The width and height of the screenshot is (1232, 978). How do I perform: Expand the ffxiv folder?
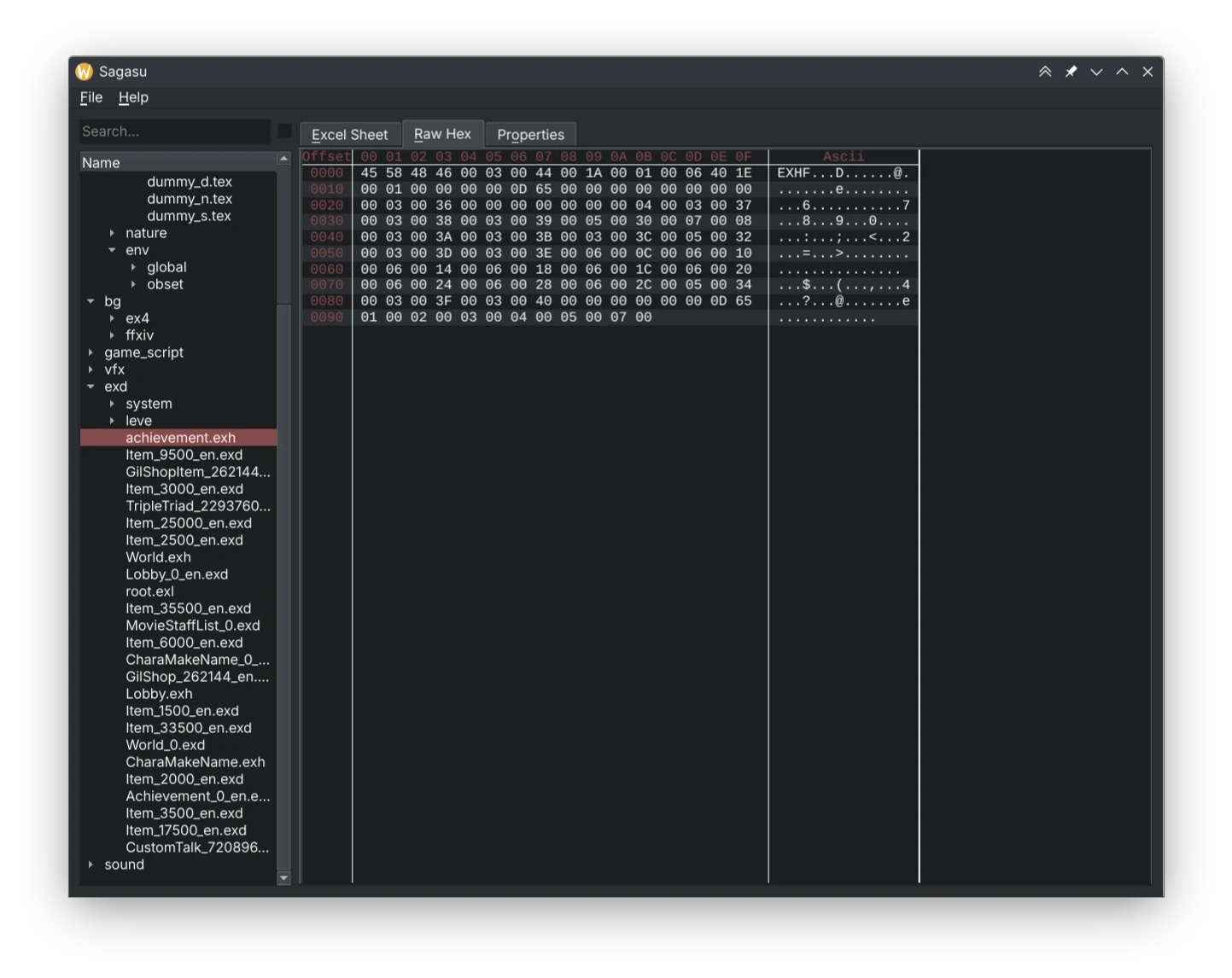pos(112,335)
